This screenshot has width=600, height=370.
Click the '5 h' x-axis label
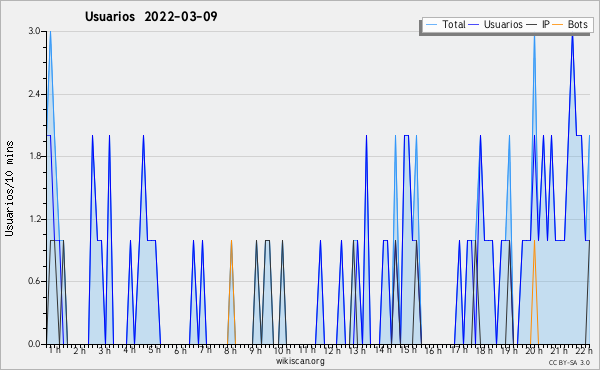(x=155, y=350)
